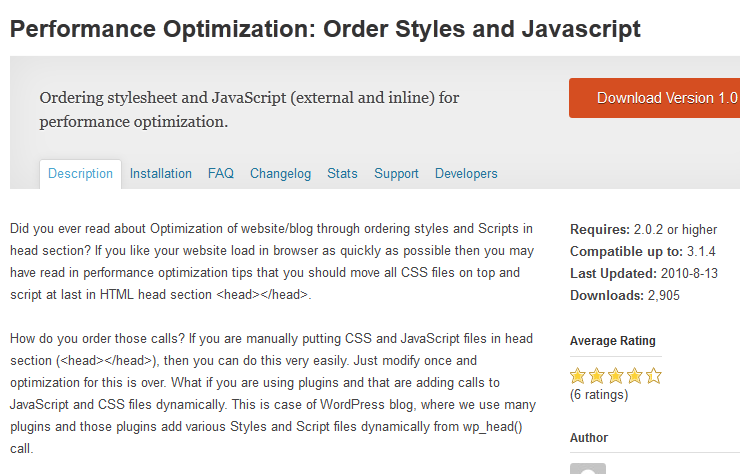Click the fifth empty rating star

pos(654,376)
